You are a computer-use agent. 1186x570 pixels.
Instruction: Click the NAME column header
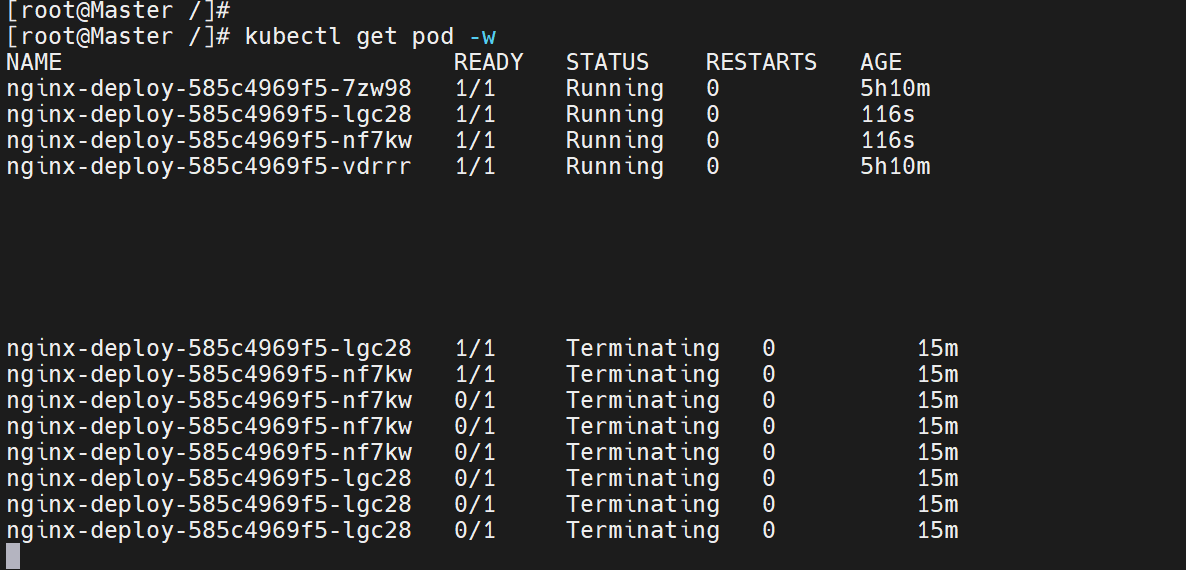34,62
